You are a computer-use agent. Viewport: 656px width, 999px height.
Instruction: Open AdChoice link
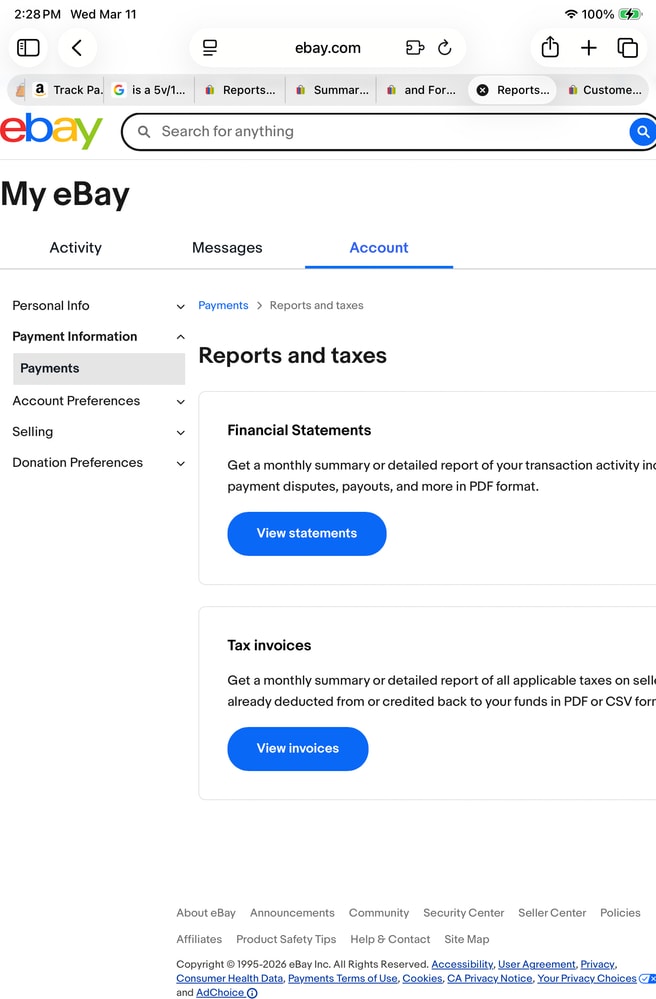pyautogui.click(x=220, y=993)
